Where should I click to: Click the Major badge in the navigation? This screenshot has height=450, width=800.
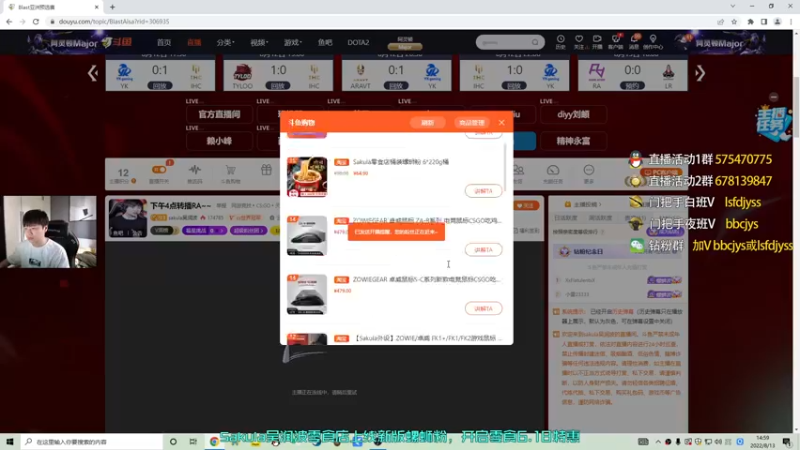pyautogui.click(x=405, y=47)
